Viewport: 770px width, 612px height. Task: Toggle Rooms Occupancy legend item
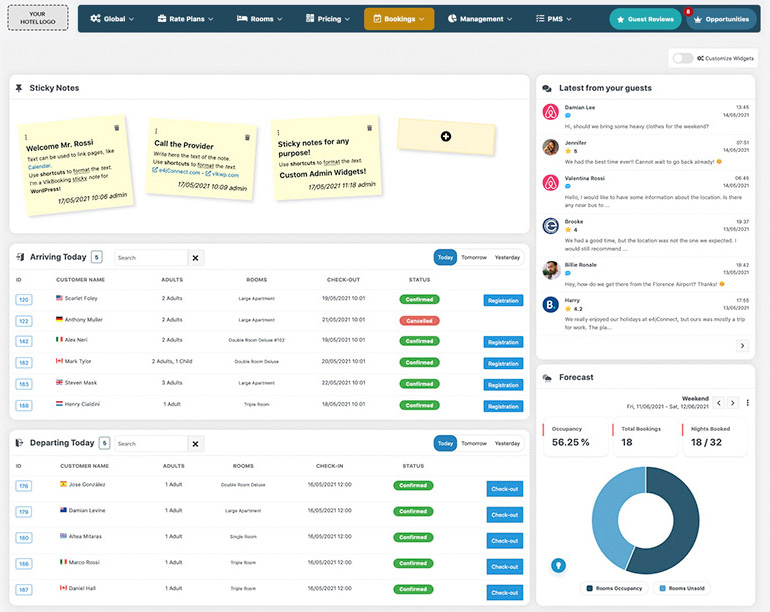pos(614,588)
